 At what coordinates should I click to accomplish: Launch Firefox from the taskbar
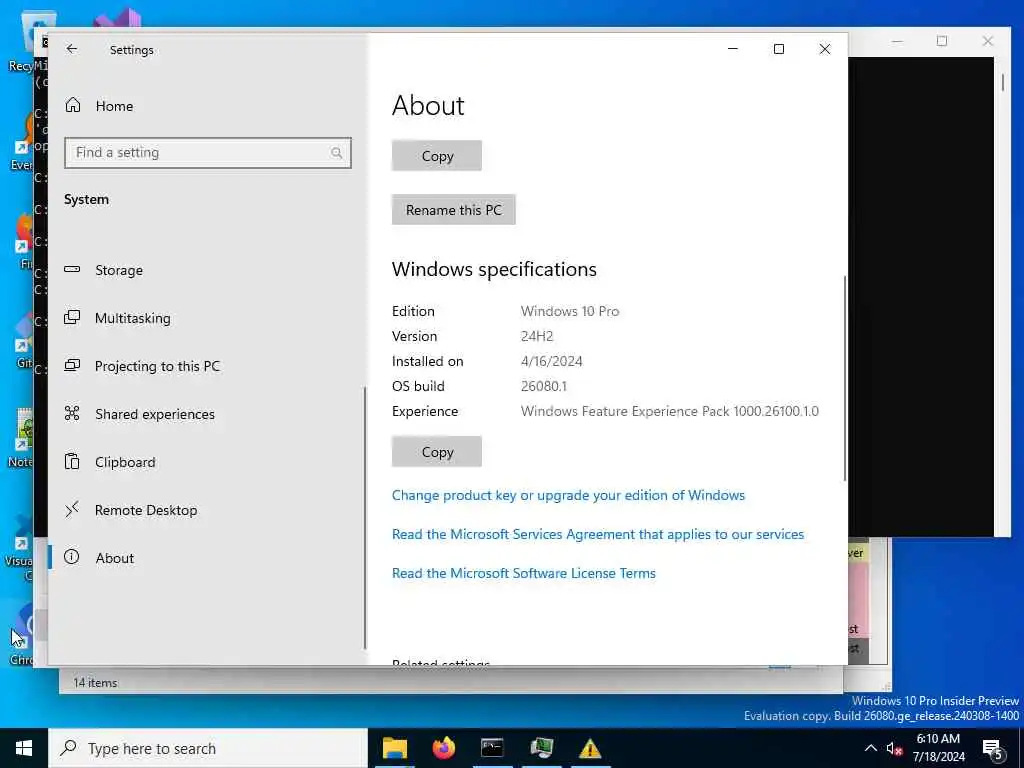click(x=443, y=748)
